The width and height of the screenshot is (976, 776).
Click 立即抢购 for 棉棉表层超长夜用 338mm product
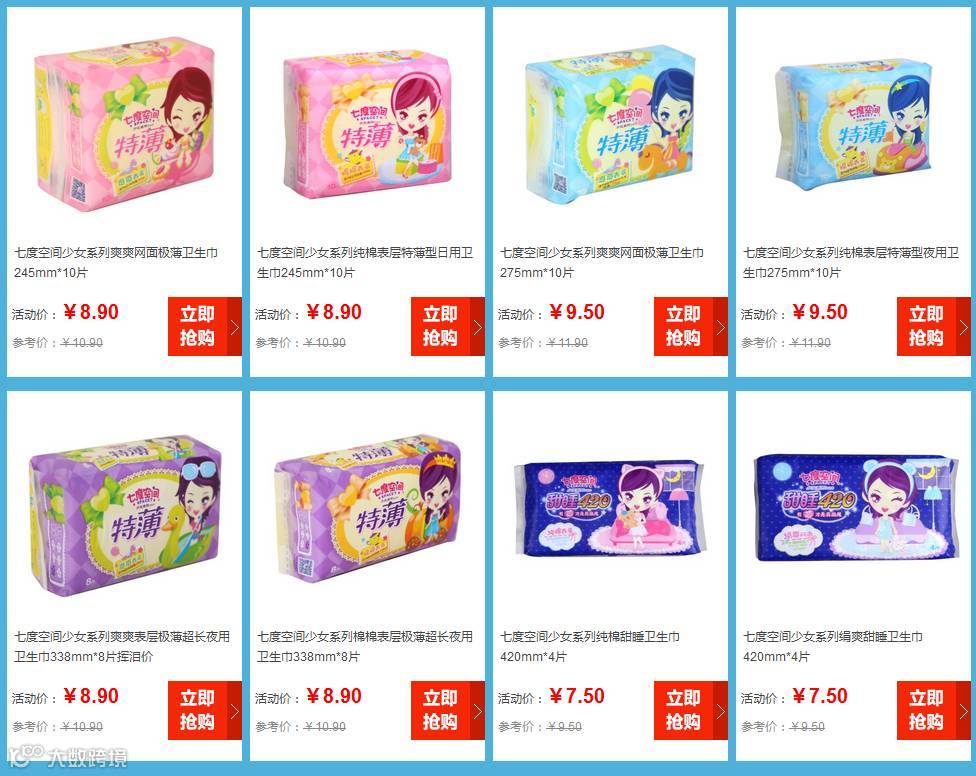tap(448, 710)
